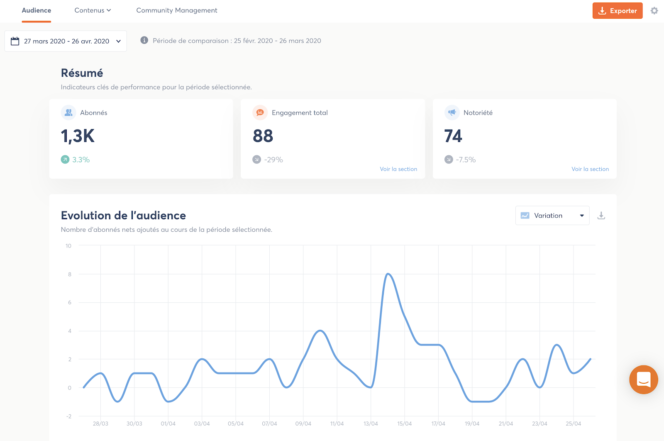The image size is (664, 441).
Task: Open the Community Management tab
Action: coord(176,10)
